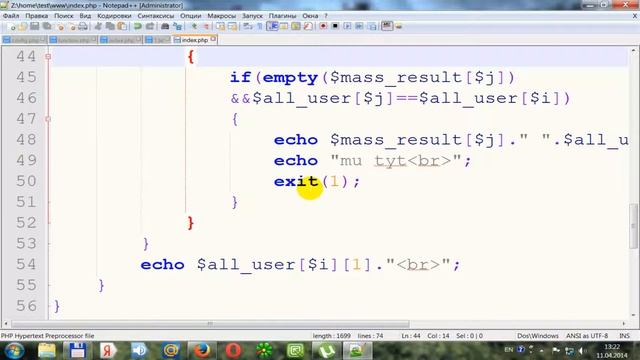640x360 pixels.
Task: Click the EN language indicator in tray
Action: pyautogui.click(x=509, y=350)
